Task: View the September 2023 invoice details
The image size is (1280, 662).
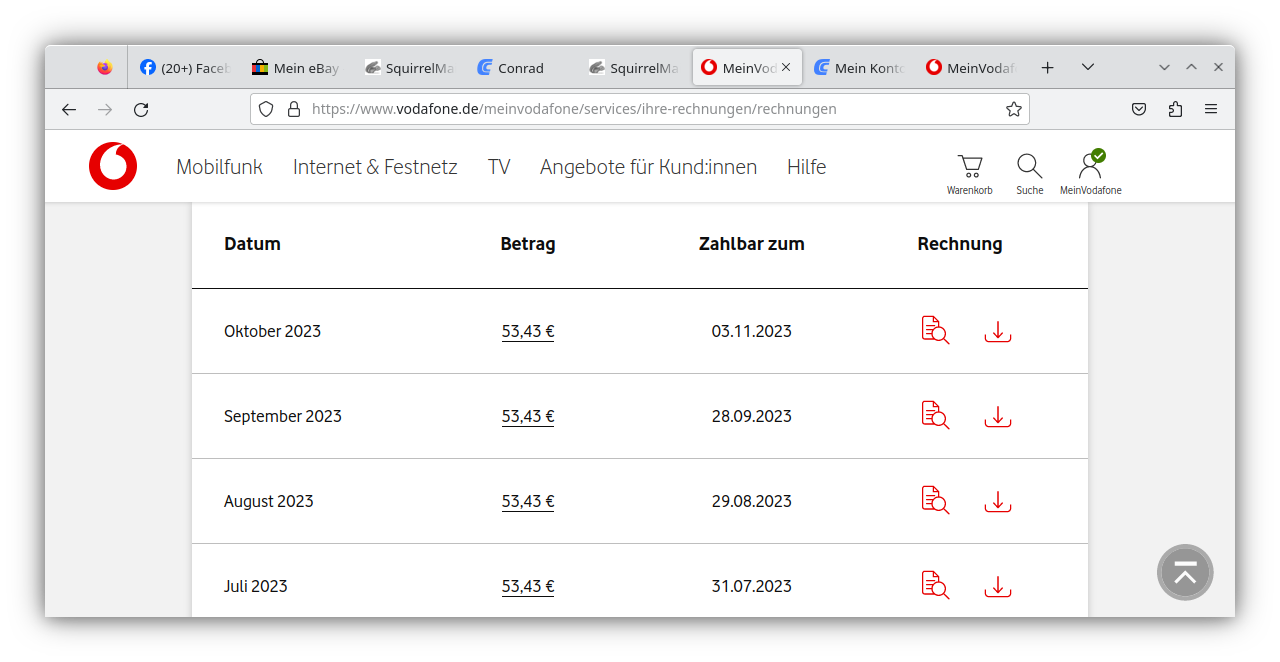Action: pyautogui.click(x=935, y=415)
